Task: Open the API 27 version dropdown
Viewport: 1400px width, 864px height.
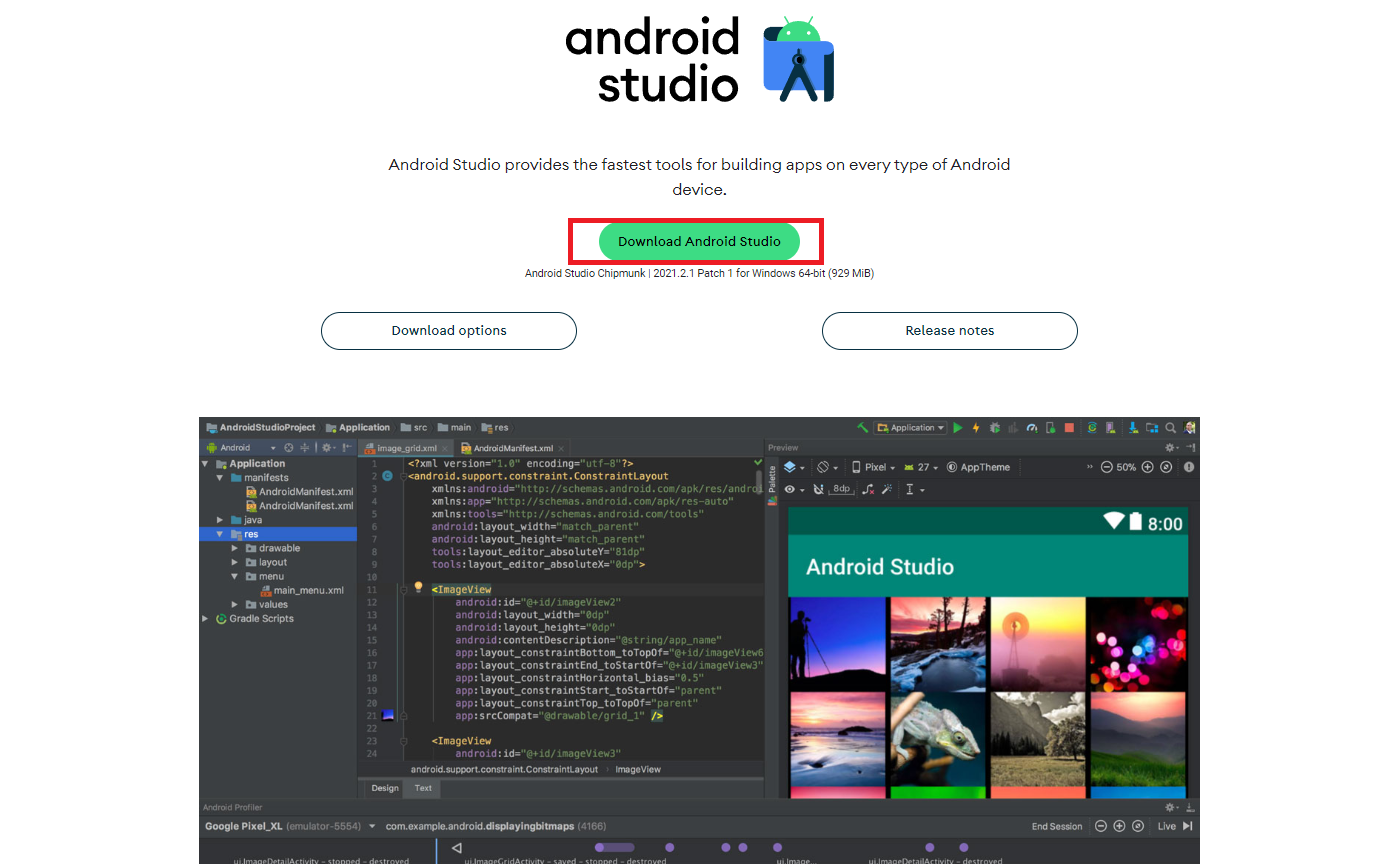Action: point(921,467)
